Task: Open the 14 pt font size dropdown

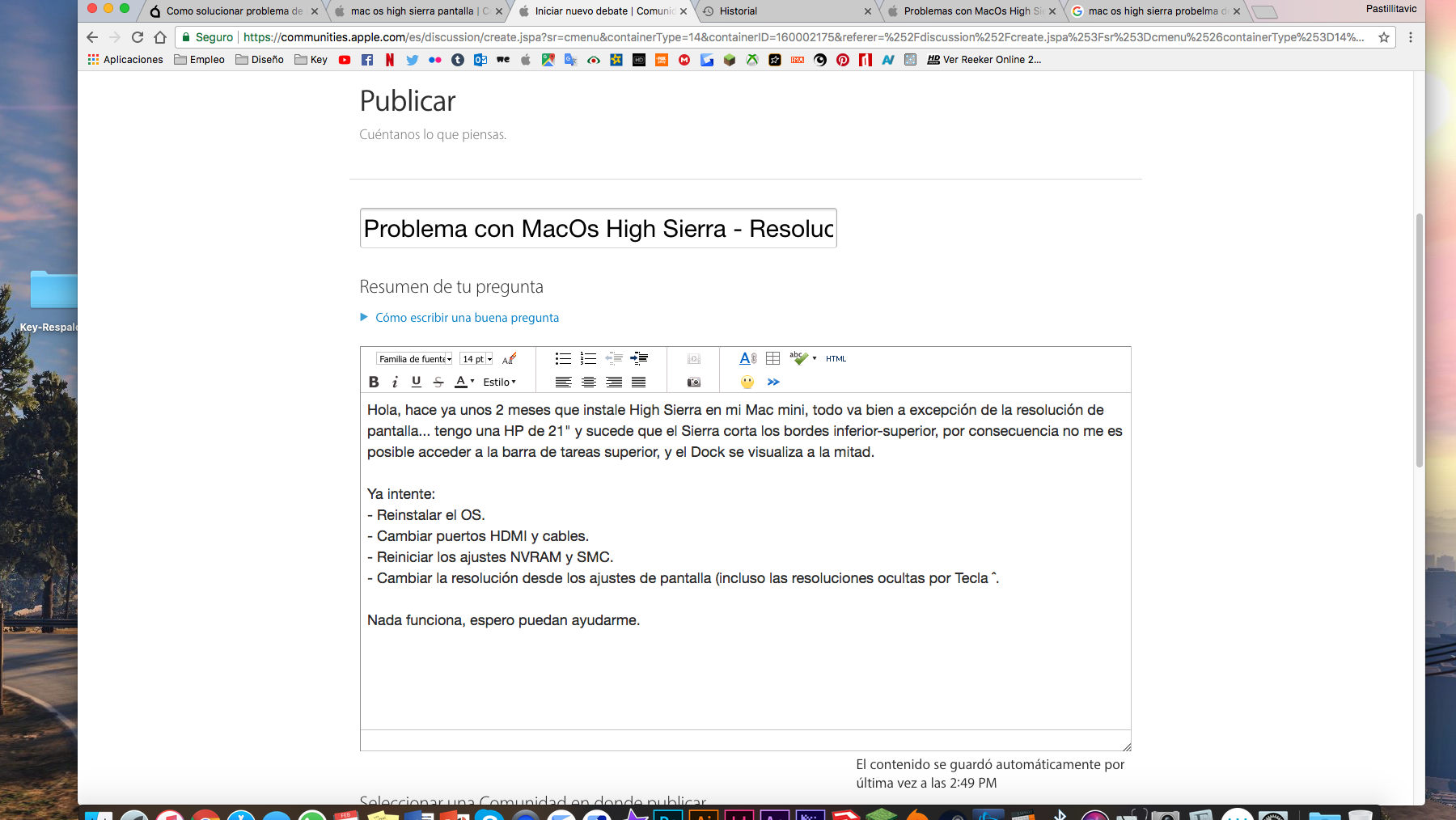Action: 476,359
